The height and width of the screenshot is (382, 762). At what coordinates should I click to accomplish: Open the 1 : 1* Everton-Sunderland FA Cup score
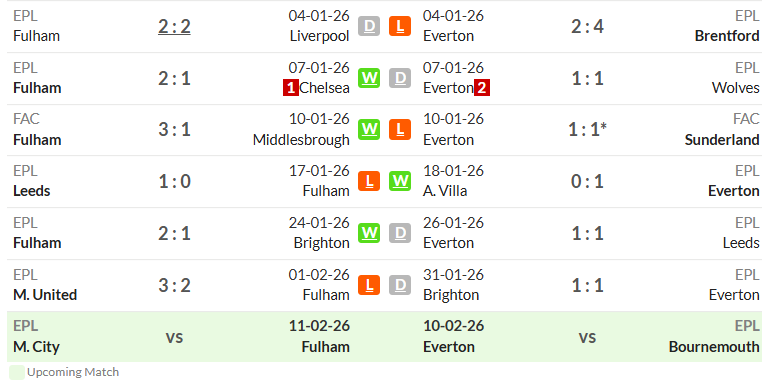pyautogui.click(x=587, y=129)
